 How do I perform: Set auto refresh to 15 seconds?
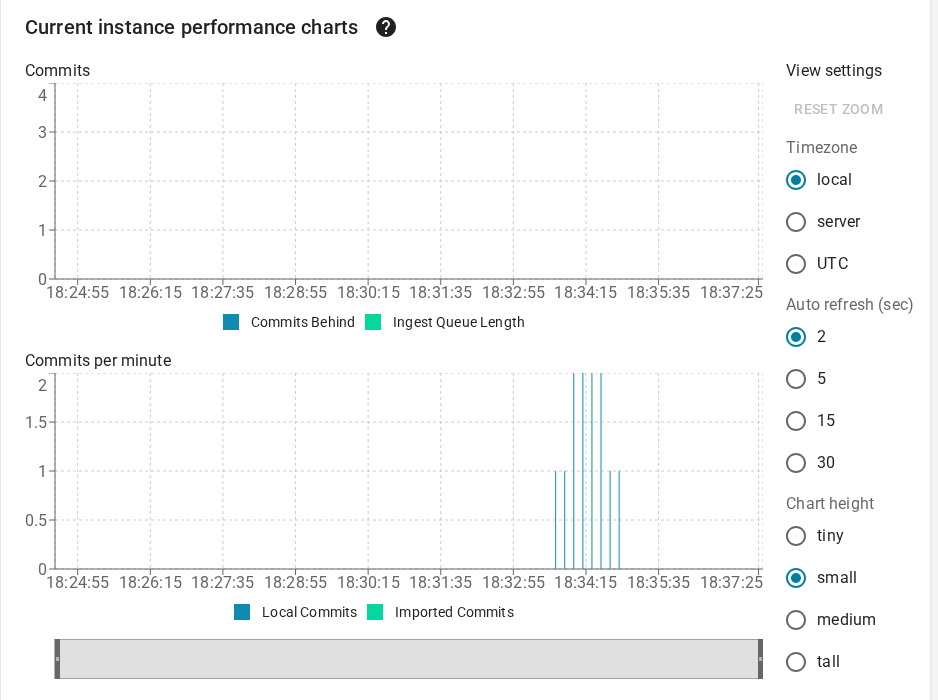pos(796,421)
